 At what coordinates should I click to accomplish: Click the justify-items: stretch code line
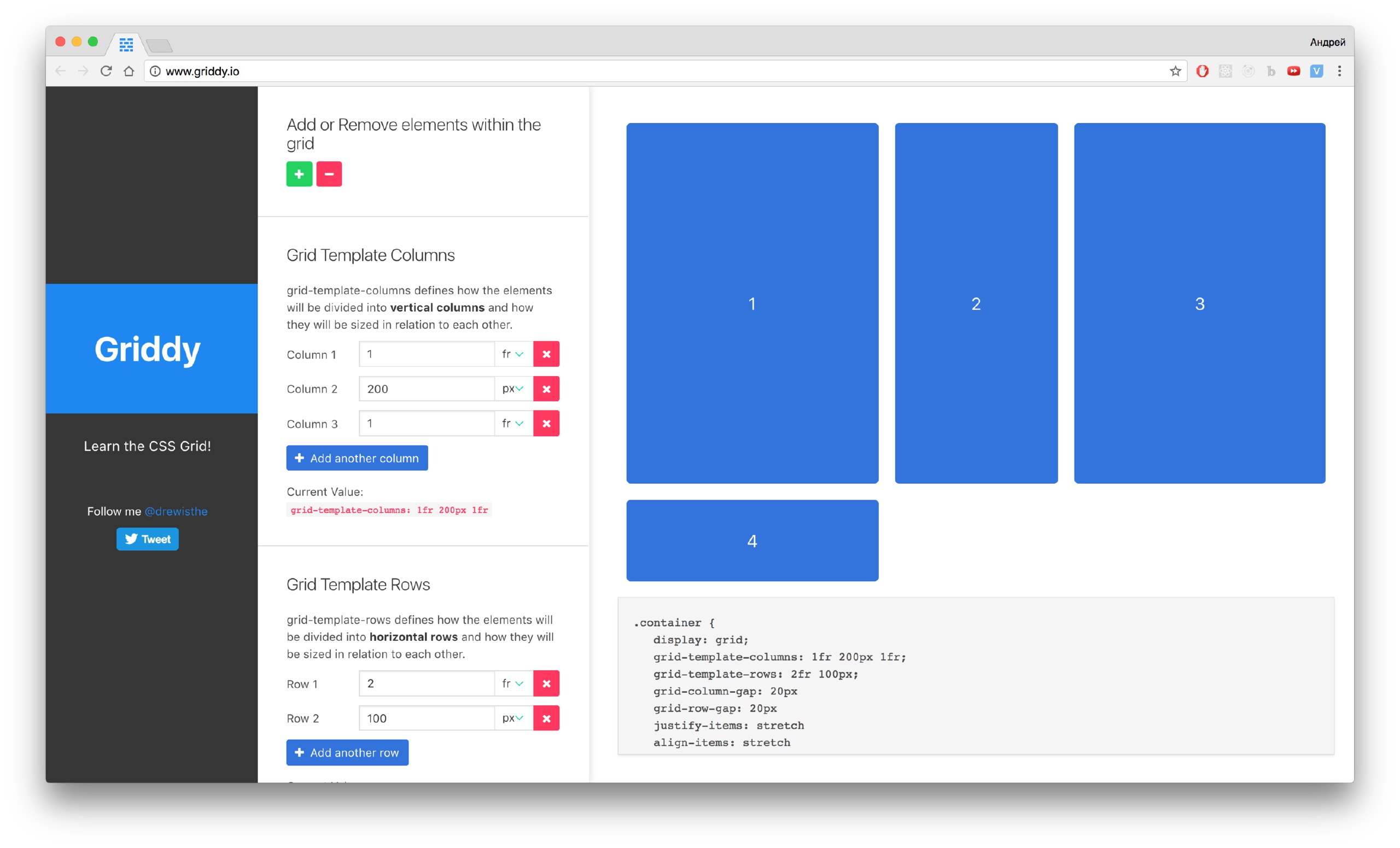(728, 726)
